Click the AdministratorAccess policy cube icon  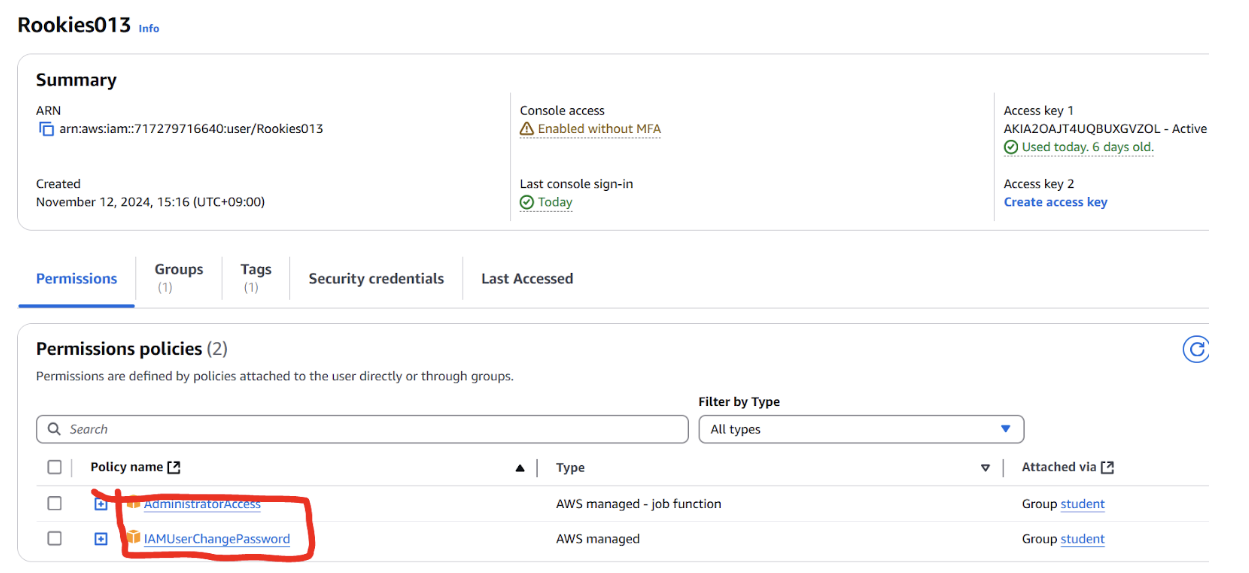pyautogui.click(x=133, y=503)
